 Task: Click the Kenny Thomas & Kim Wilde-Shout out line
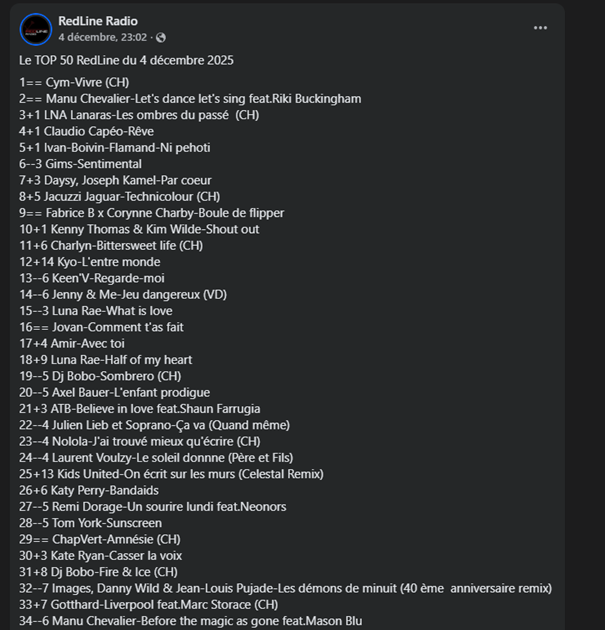pyautogui.click(x=139, y=229)
